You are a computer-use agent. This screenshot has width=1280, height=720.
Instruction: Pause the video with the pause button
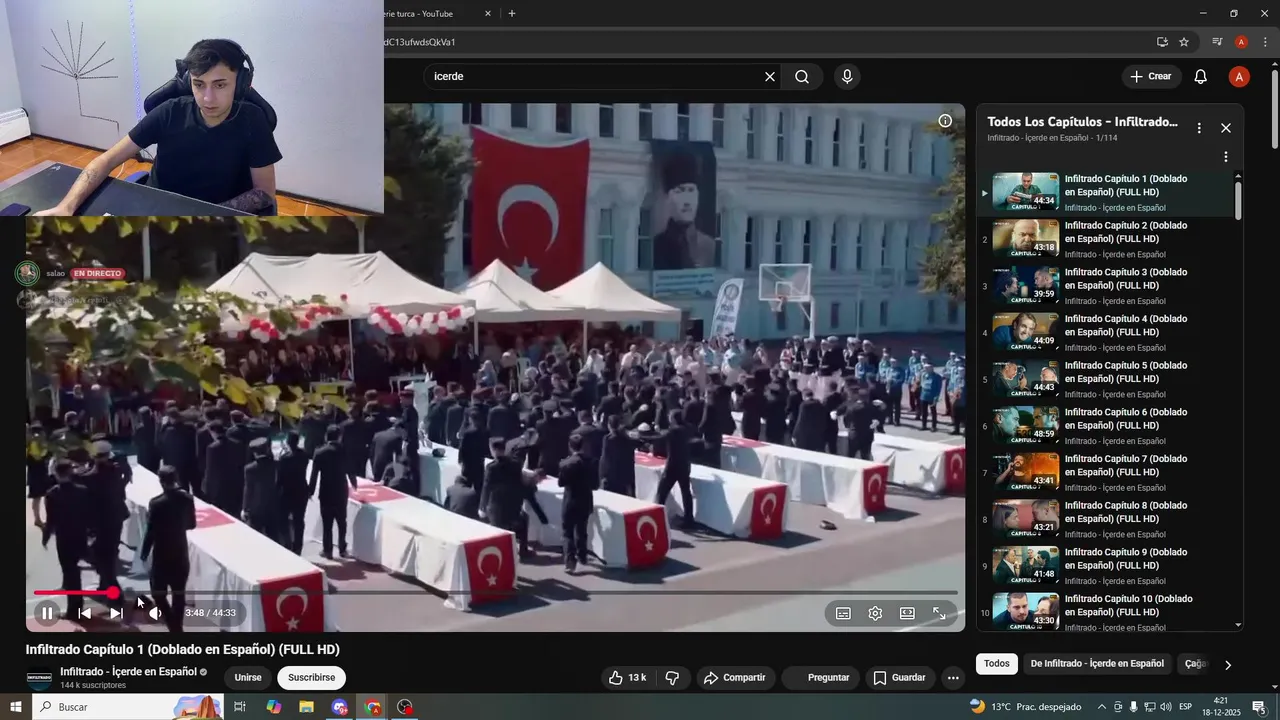47,613
